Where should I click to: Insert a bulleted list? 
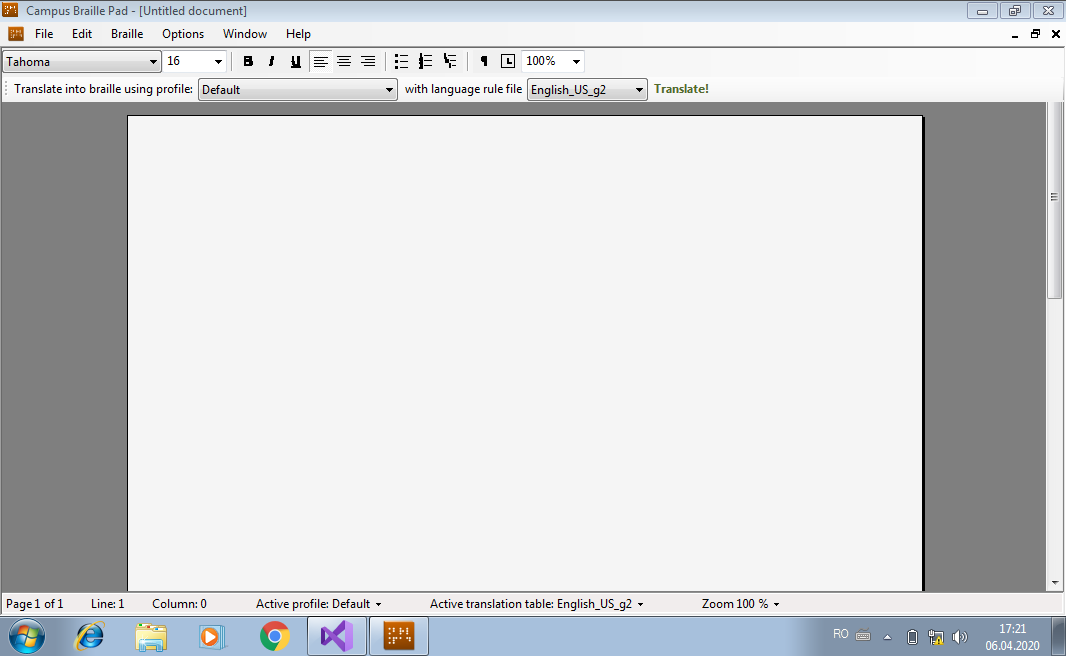(401, 62)
